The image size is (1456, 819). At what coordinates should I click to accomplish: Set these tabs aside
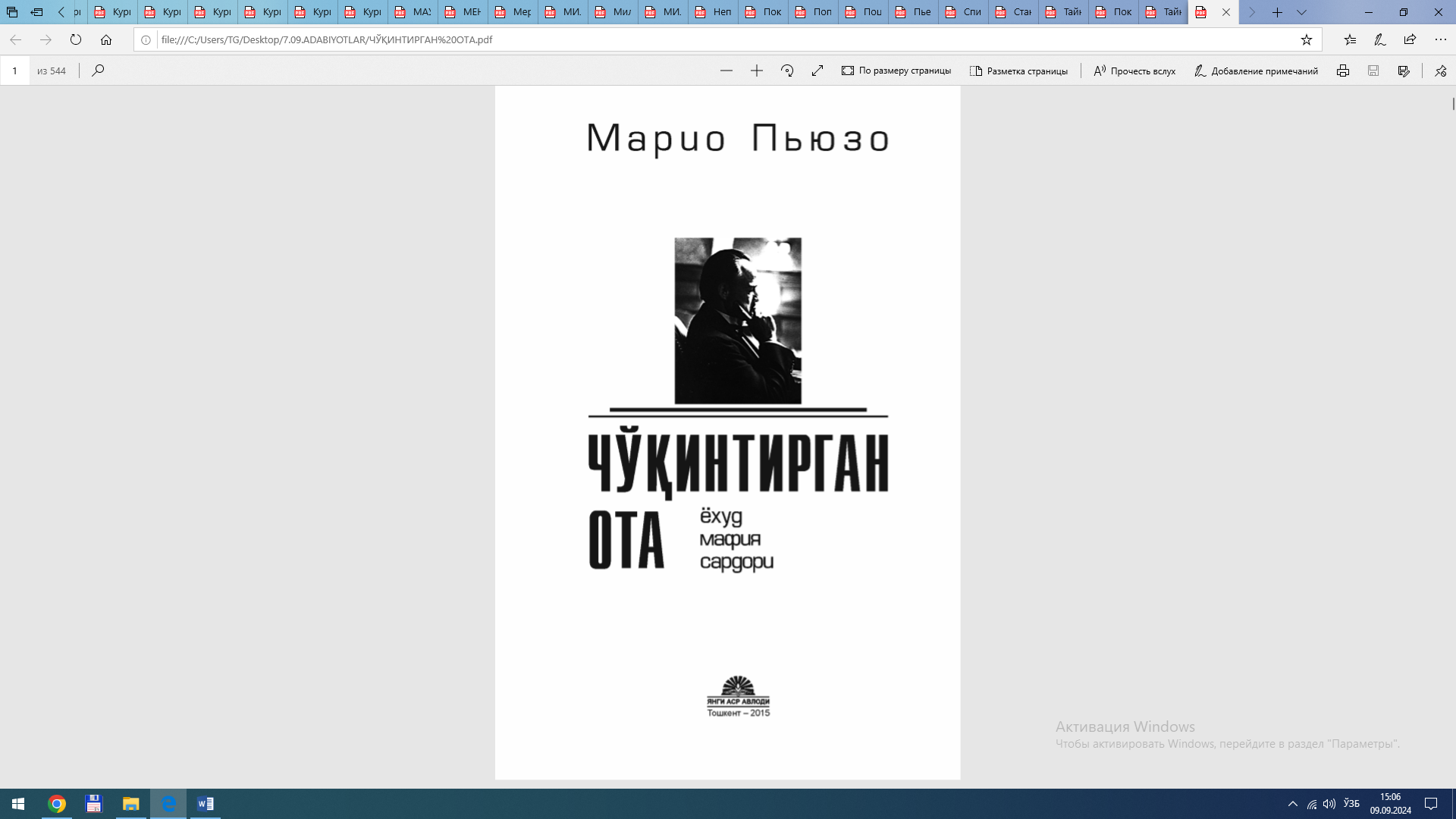pos(36,12)
